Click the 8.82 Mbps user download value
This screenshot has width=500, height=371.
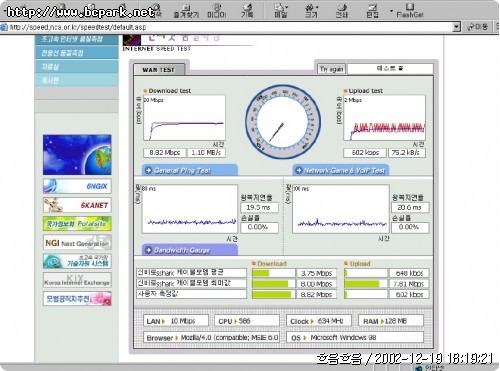click(316, 295)
